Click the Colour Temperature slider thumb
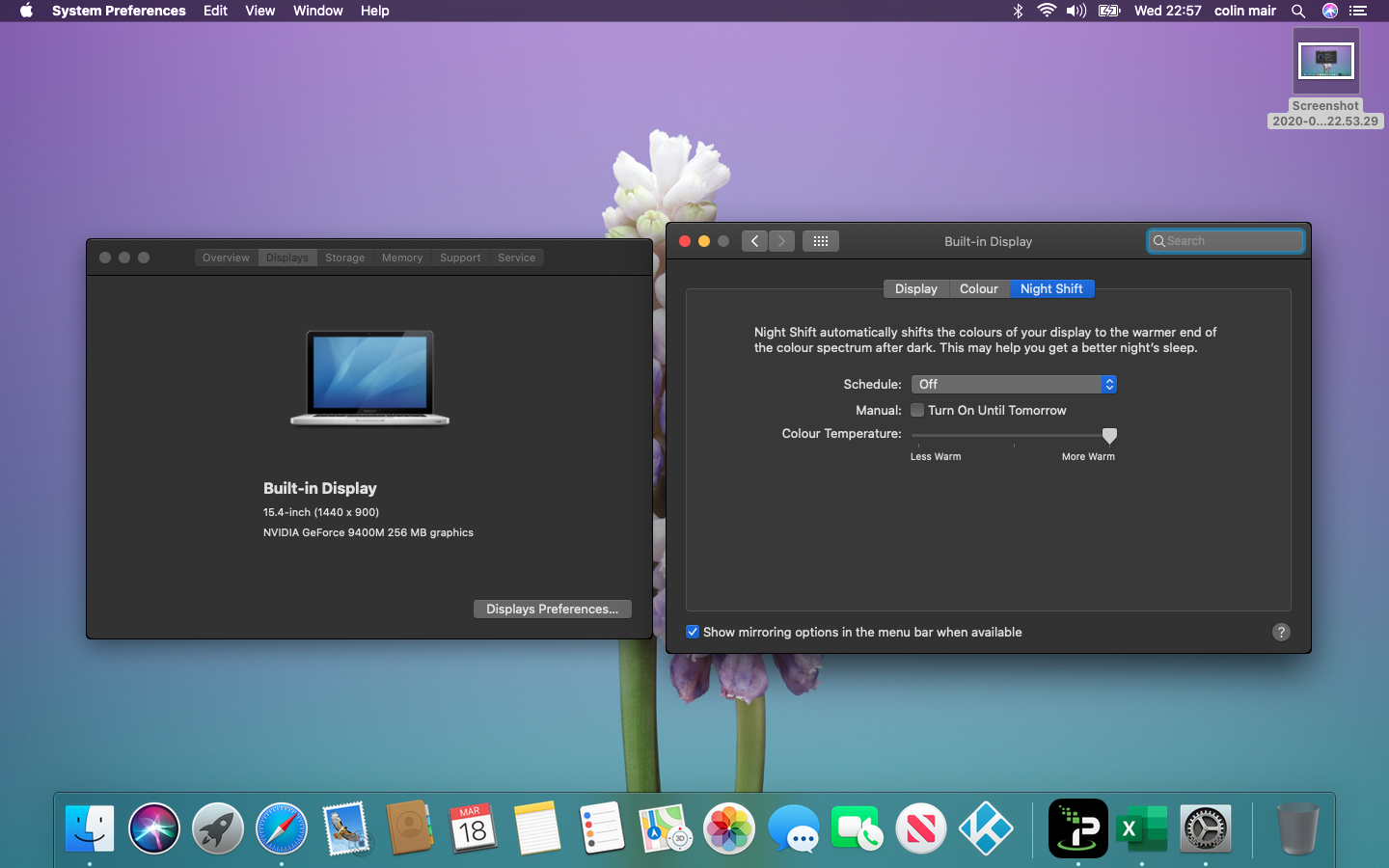Viewport: 1389px width, 868px height. [x=1109, y=436]
